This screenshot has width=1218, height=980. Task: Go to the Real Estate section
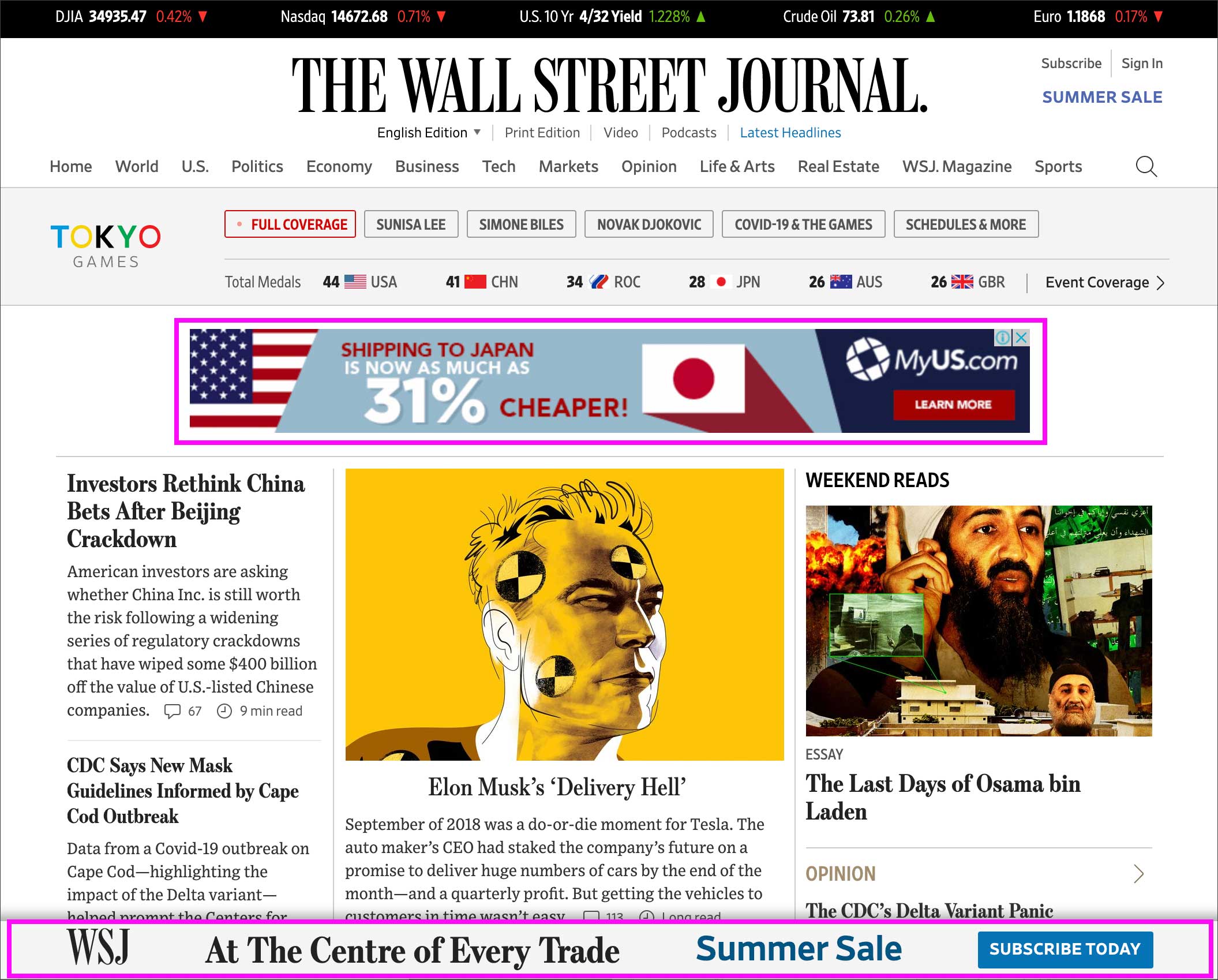pyautogui.click(x=838, y=167)
